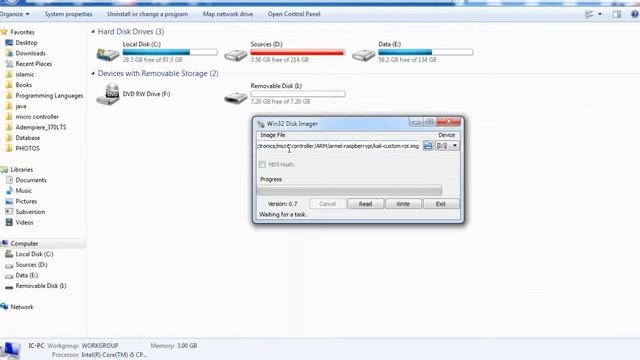Screen dimensions: 640x360
Task: Select the Removable Disk (I:) drive icon
Action: pyautogui.click(x=236, y=98)
